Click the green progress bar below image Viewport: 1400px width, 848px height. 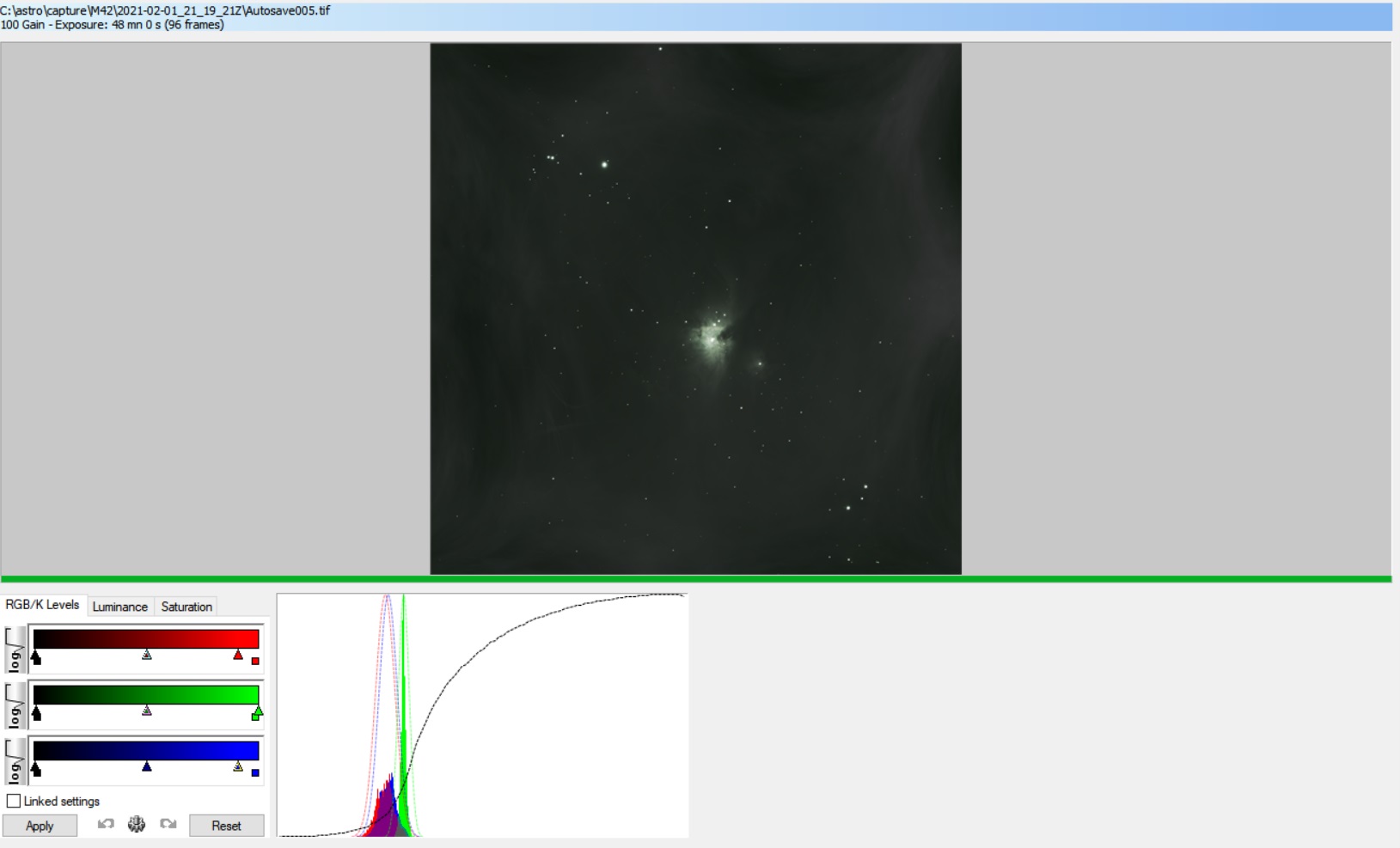(696, 579)
